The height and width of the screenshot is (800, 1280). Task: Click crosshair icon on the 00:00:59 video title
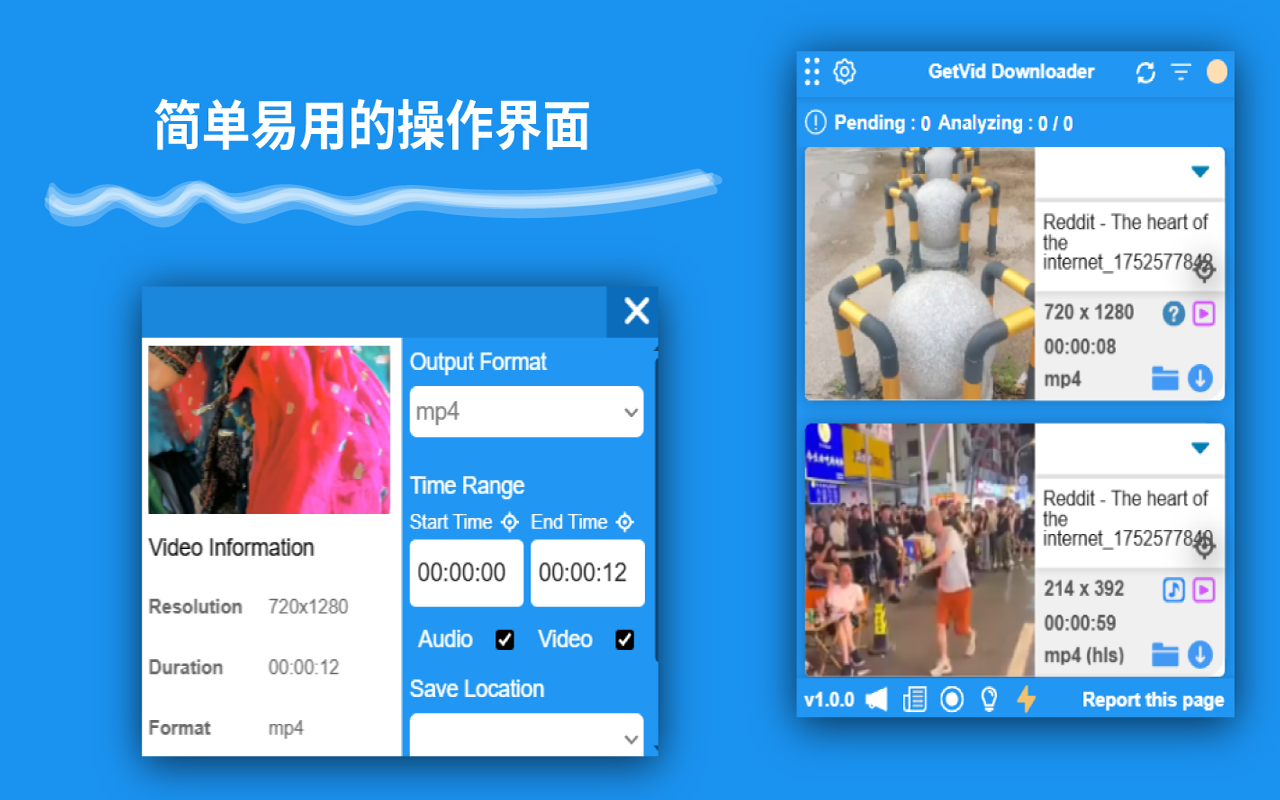coord(1205,547)
